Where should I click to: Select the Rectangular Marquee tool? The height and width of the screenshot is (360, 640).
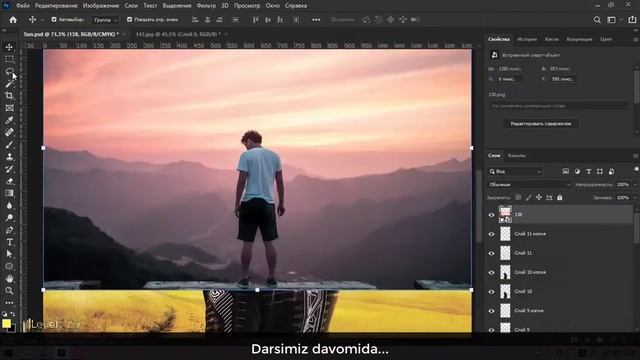(9, 59)
